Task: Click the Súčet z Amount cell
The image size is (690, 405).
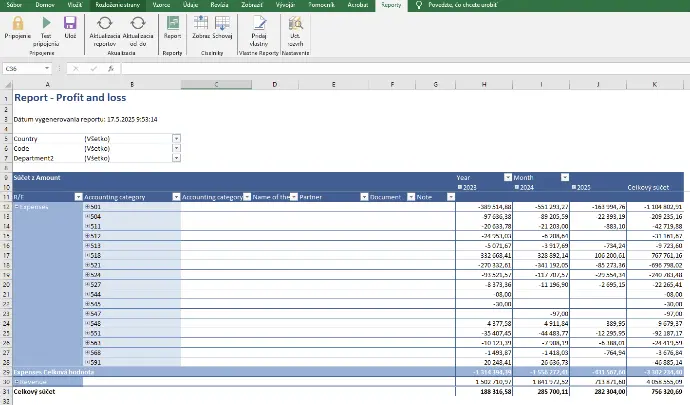Action: pyautogui.click(x=37, y=177)
